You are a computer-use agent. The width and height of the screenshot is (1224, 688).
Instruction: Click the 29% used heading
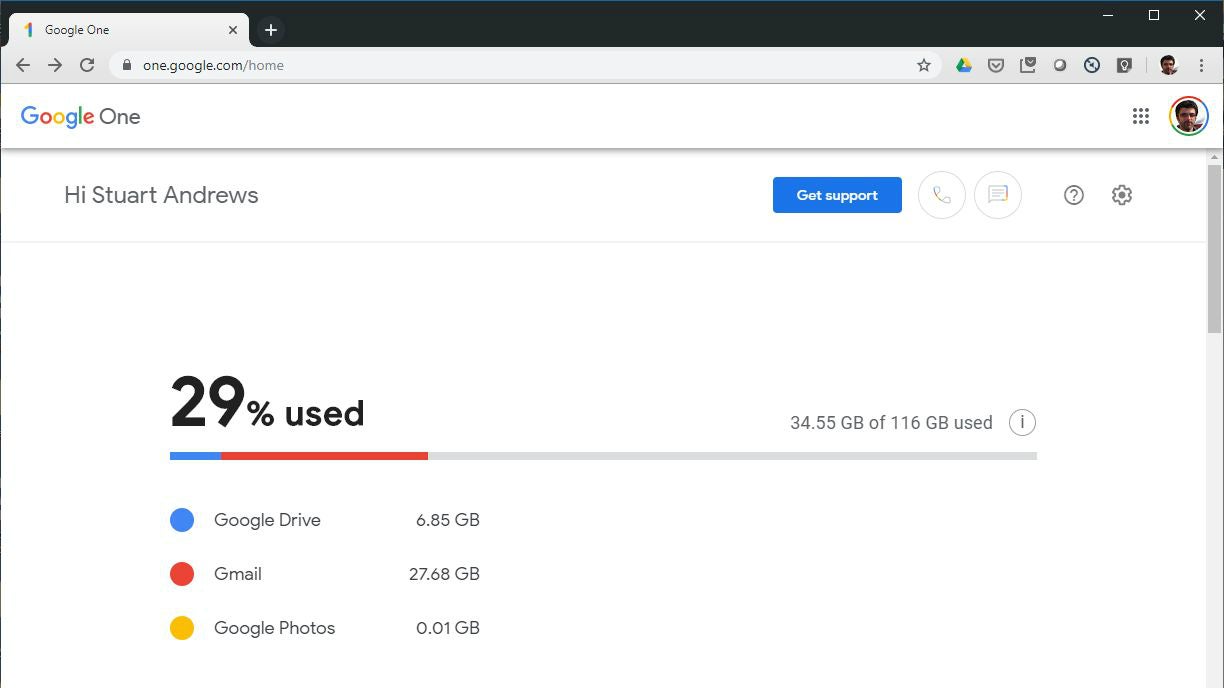click(x=267, y=403)
